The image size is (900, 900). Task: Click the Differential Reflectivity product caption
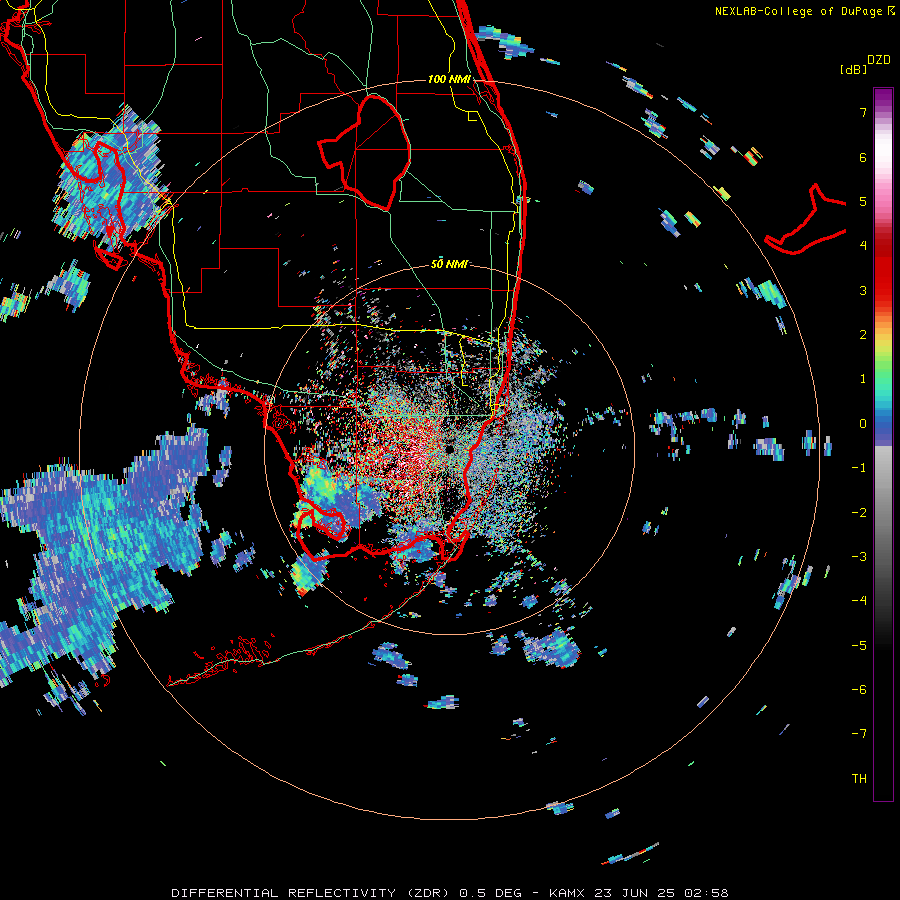tap(449, 893)
